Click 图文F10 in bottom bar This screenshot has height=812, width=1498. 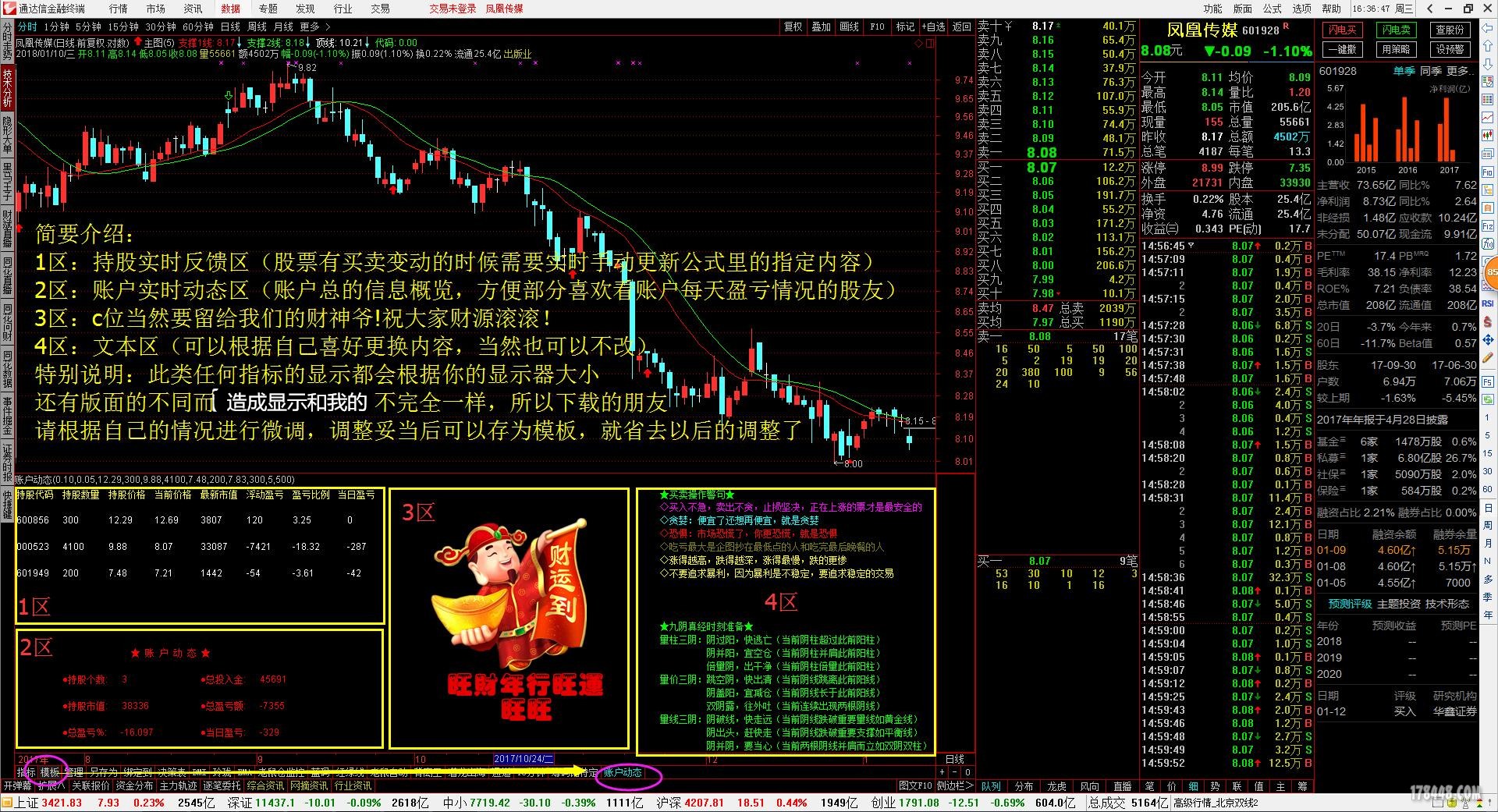pyautogui.click(x=915, y=785)
